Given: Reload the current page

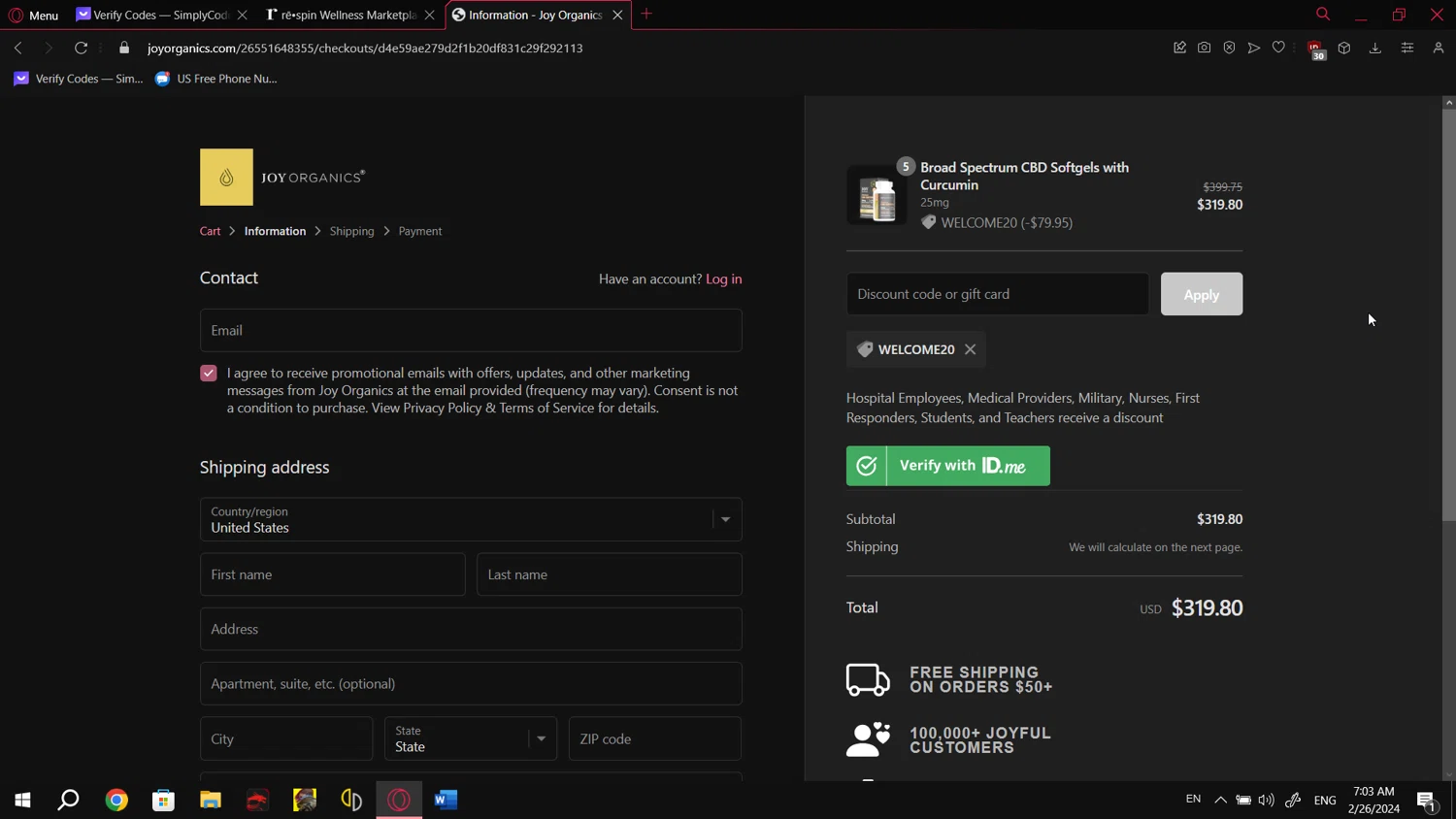Looking at the screenshot, I should point(81,48).
